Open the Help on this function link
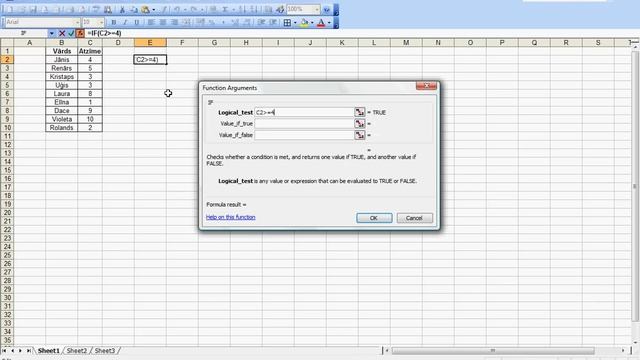 231,217
